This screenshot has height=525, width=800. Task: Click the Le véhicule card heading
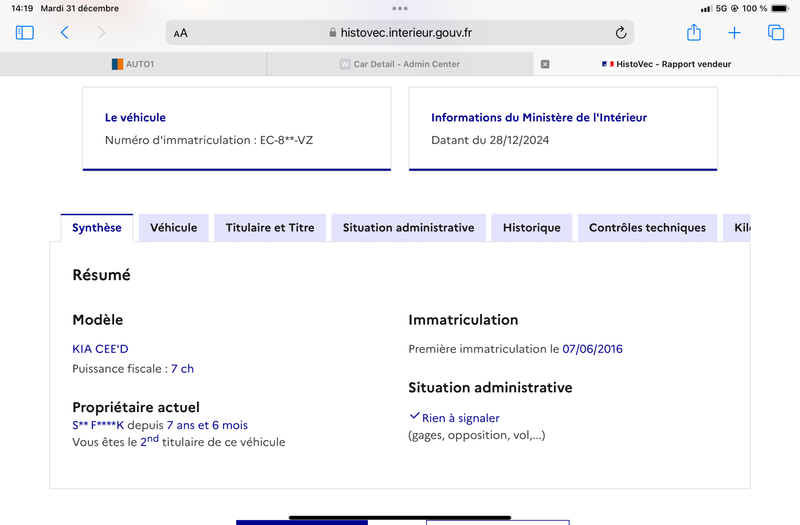(x=135, y=117)
